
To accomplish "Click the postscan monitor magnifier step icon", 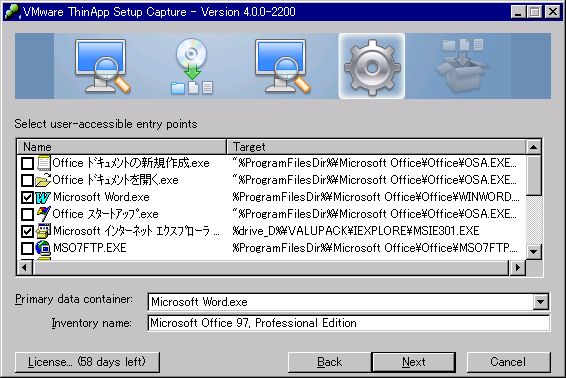I will (282, 66).
